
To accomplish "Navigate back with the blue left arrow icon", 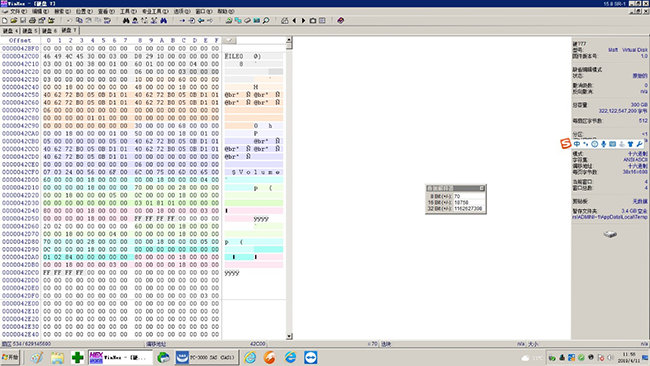I will pyautogui.click(x=201, y=20).
